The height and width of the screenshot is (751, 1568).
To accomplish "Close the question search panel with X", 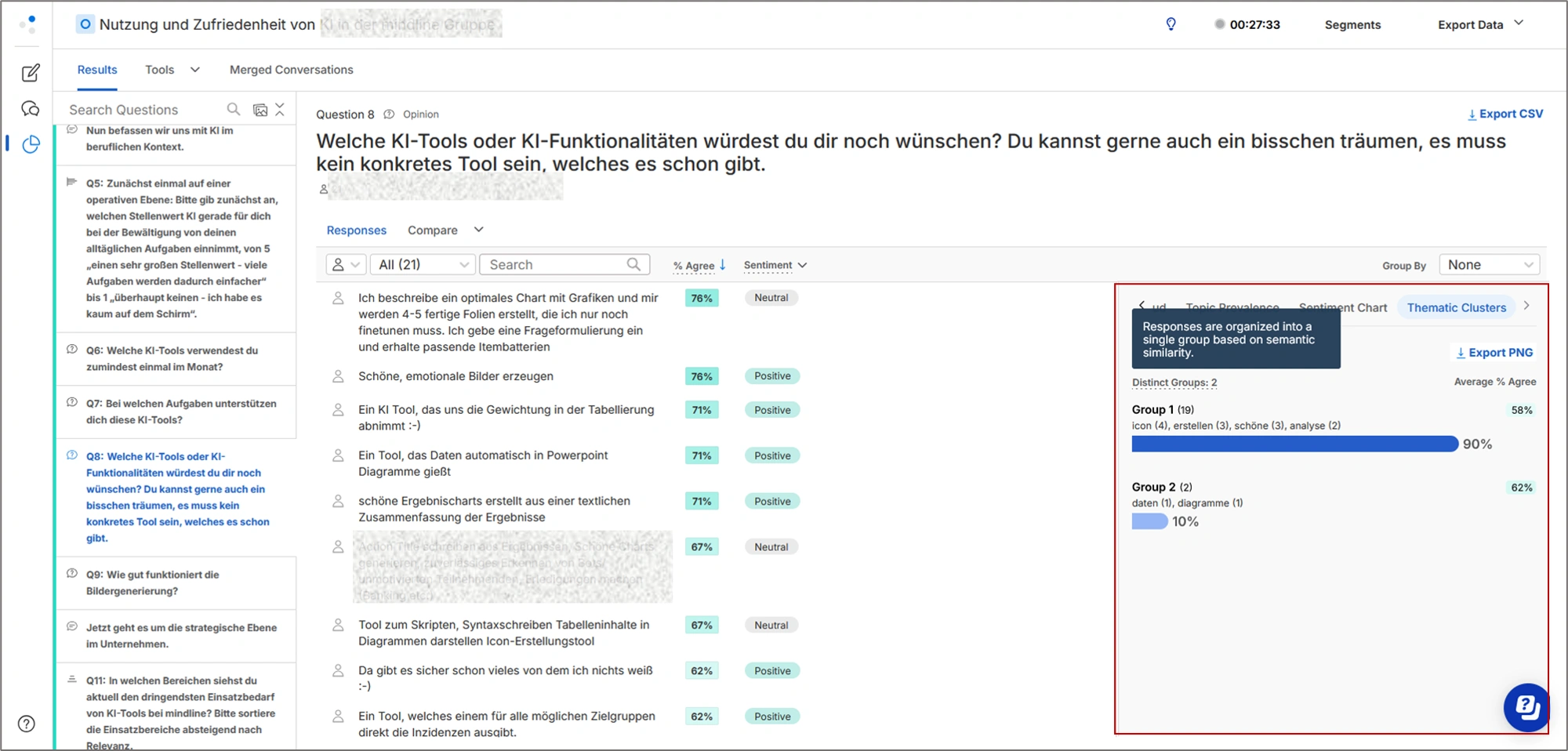I will [280, 110].
